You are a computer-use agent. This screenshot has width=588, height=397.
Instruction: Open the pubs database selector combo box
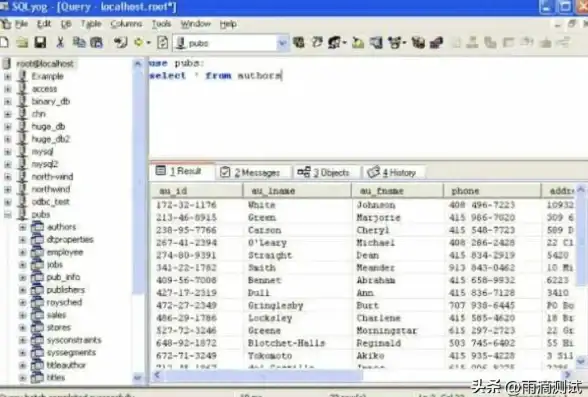coord(231,43)
